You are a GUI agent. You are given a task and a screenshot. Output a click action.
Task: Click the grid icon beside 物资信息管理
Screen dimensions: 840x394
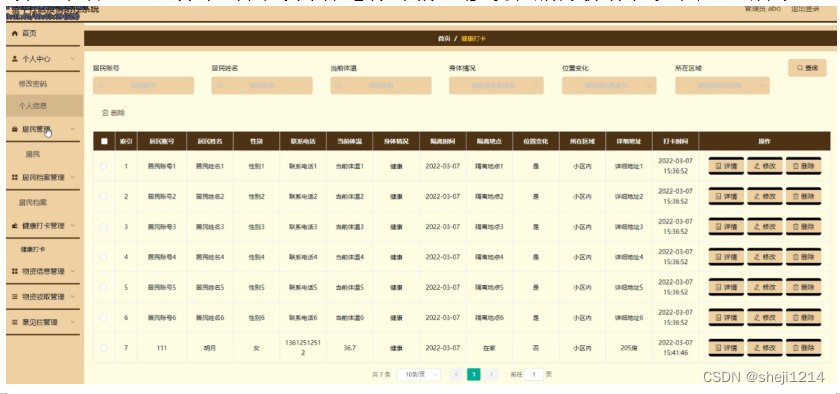[15, 272]
